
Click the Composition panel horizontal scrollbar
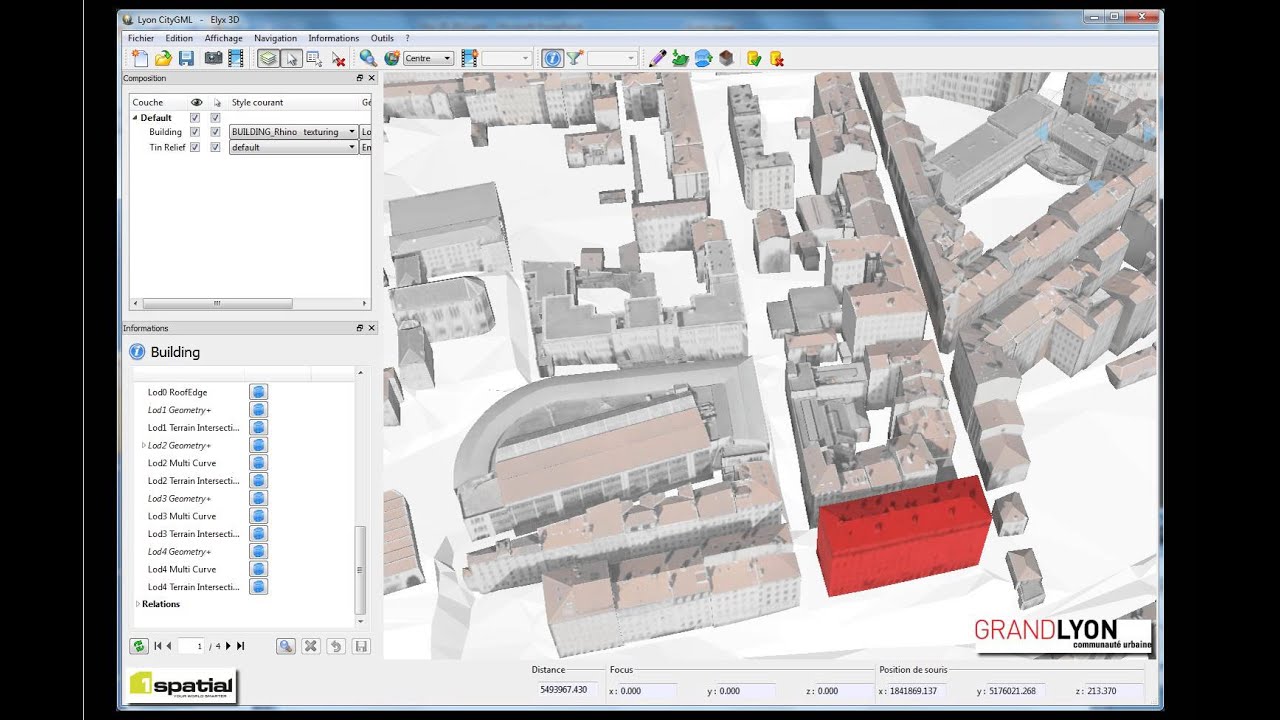point(217,304)
